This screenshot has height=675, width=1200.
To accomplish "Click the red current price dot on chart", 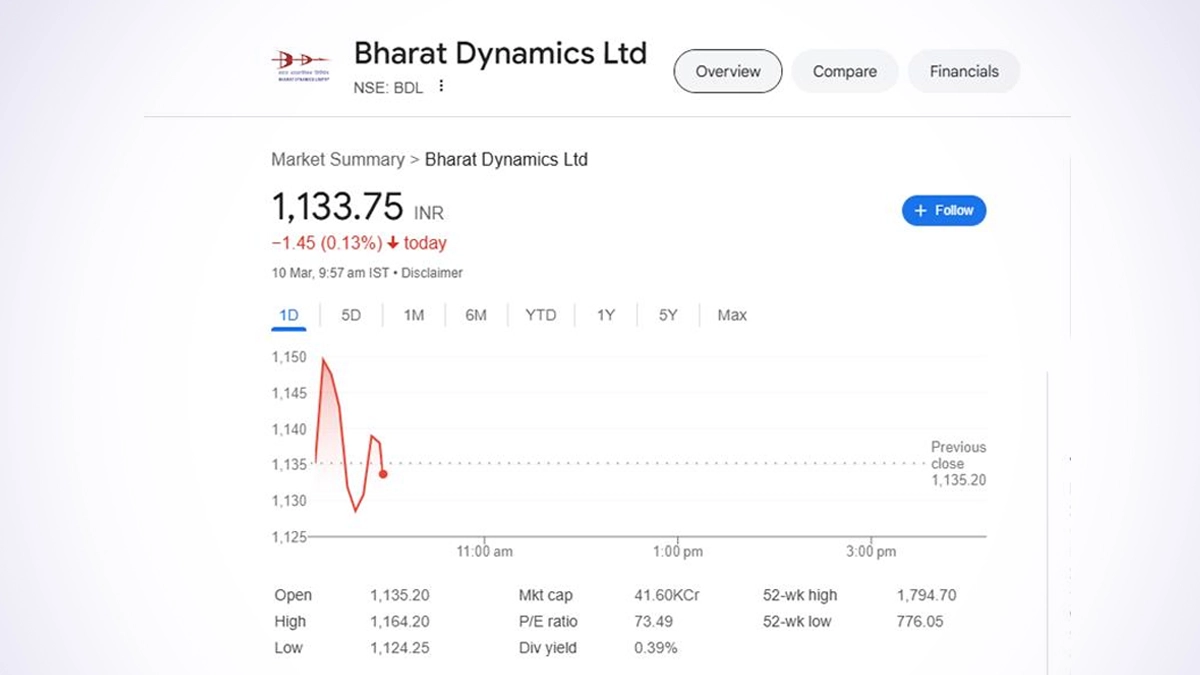I will [x=383, y=474].
